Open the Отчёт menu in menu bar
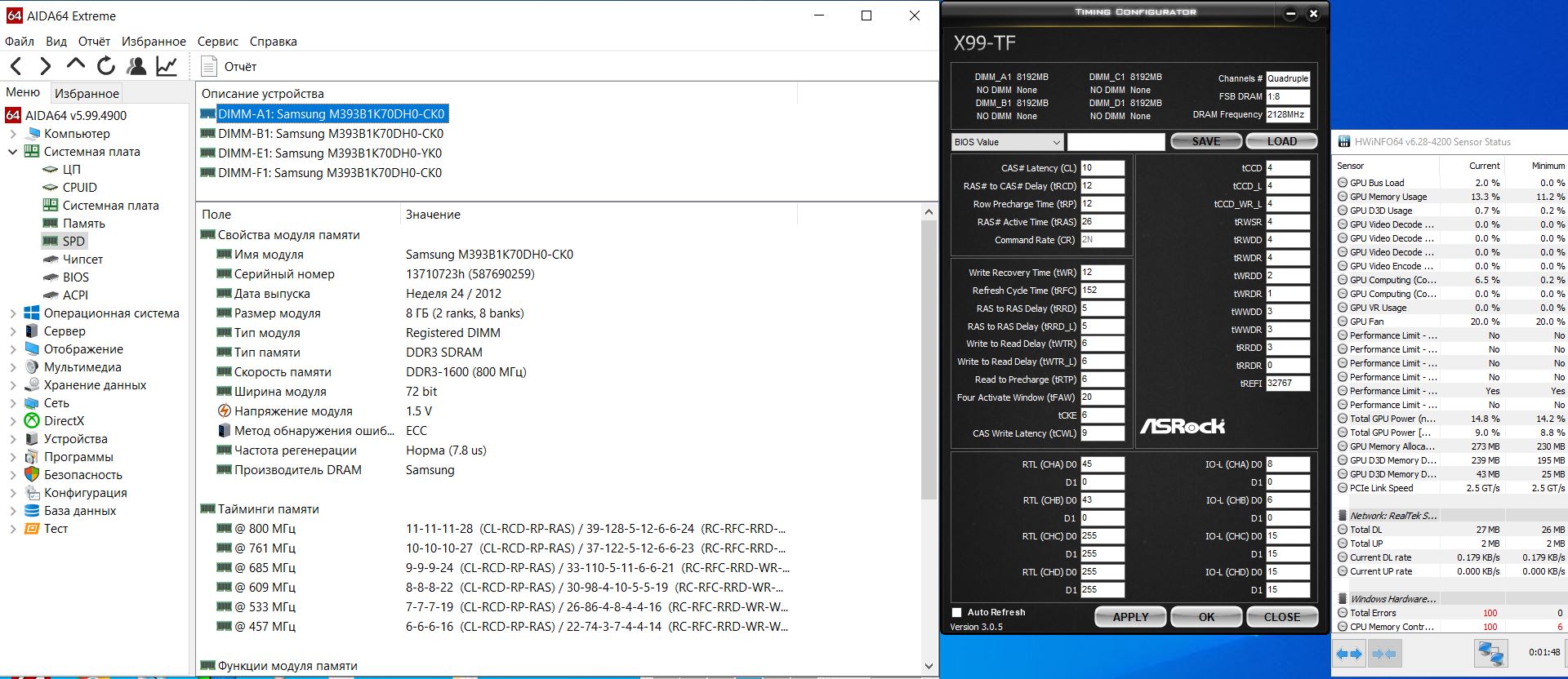This screenshot has width=1568, height=679. pyautogui.click(x=94, y=41)
